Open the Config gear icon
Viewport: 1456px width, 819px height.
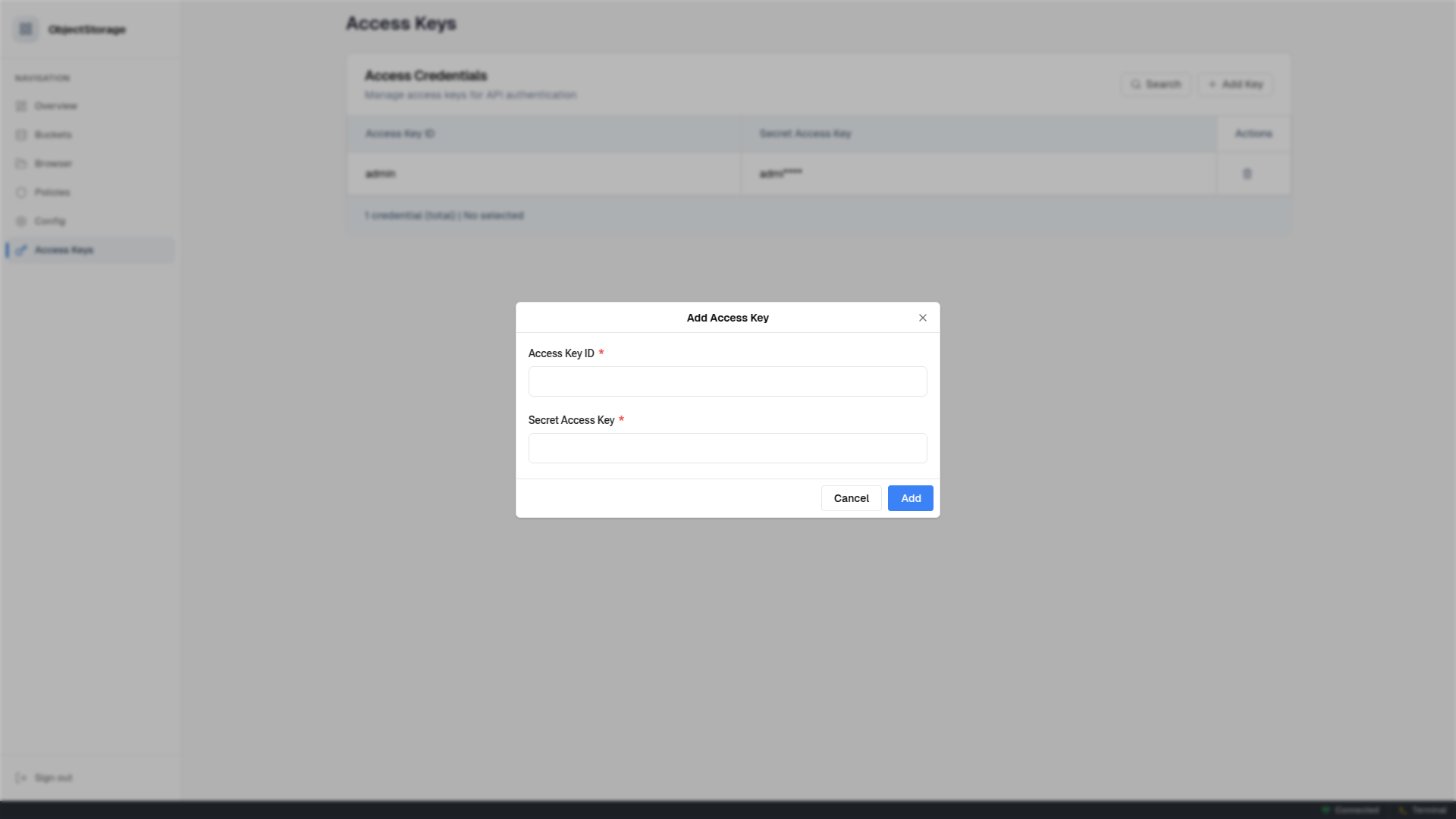point(23,221)
